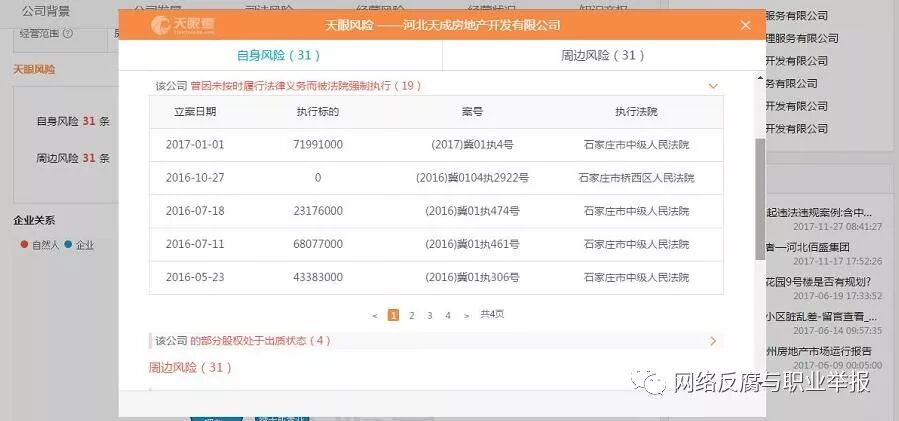Open news item 花园9号楼是否有规划?
Screen dimensions: 899x421
818,282
